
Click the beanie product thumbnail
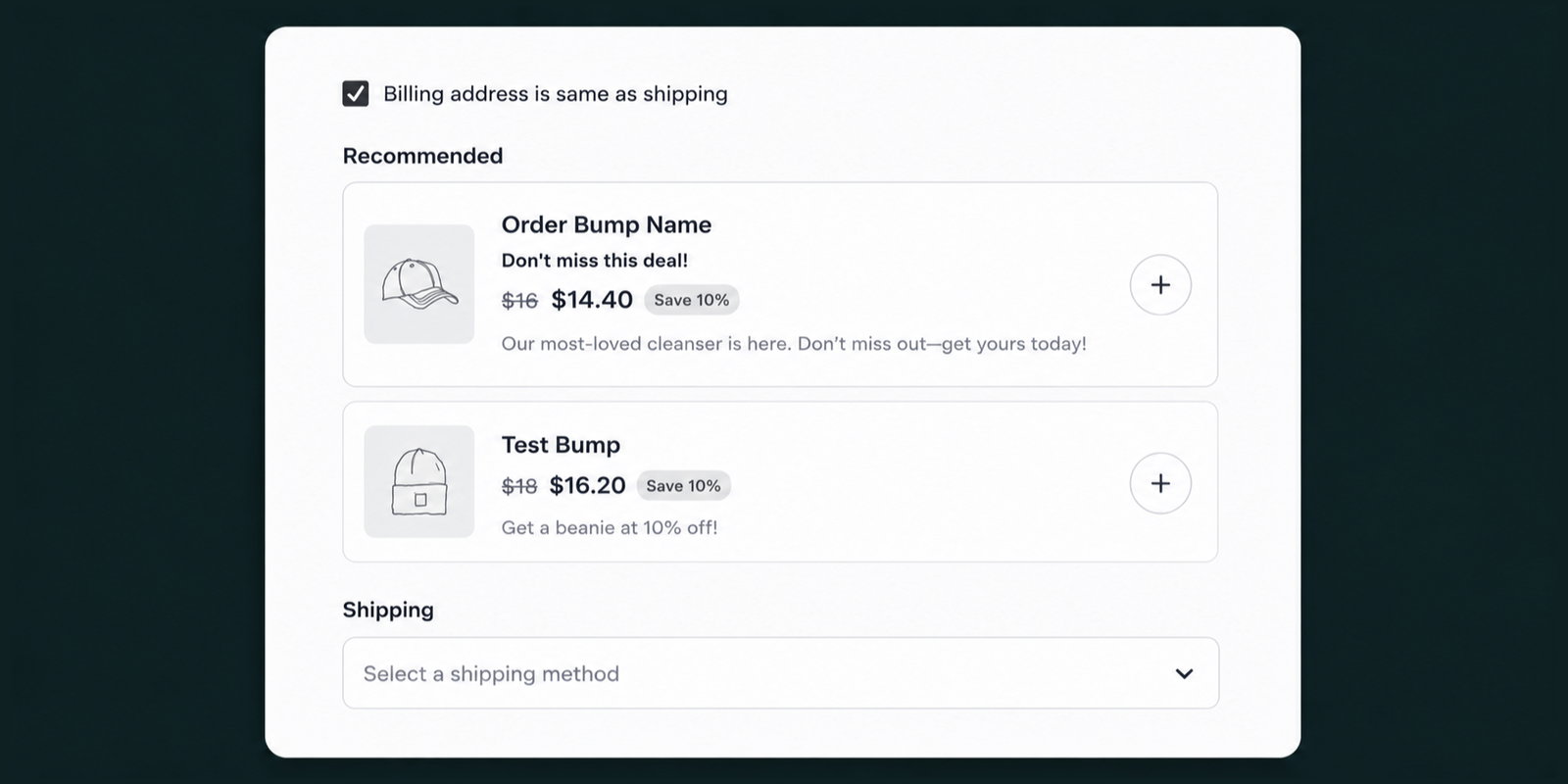click(419, 481)
